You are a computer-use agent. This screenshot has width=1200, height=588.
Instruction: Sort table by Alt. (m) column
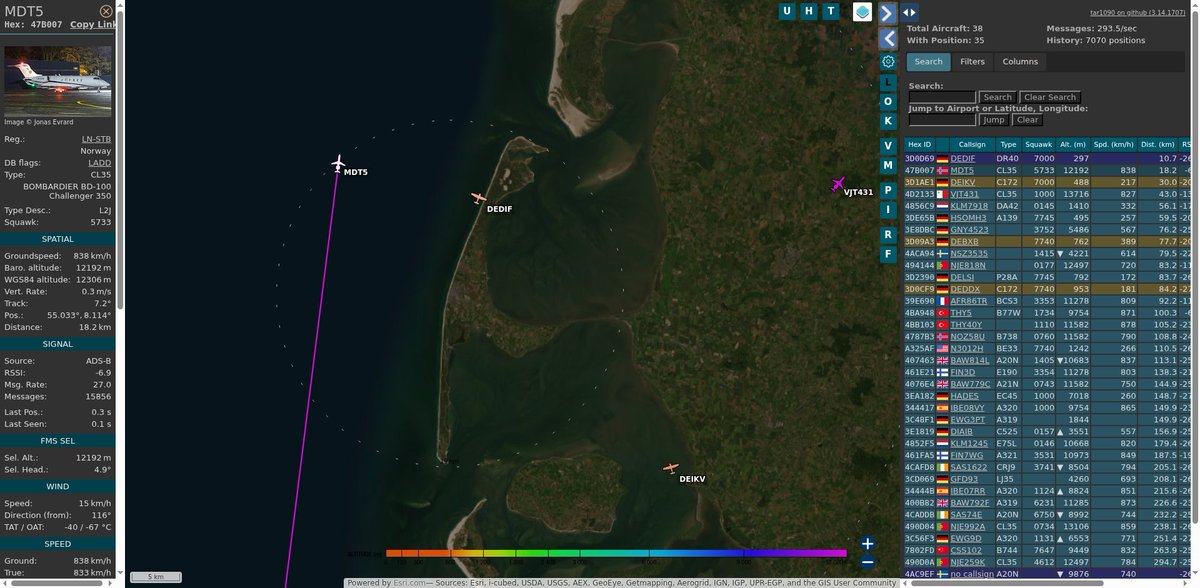[1075, 145]
